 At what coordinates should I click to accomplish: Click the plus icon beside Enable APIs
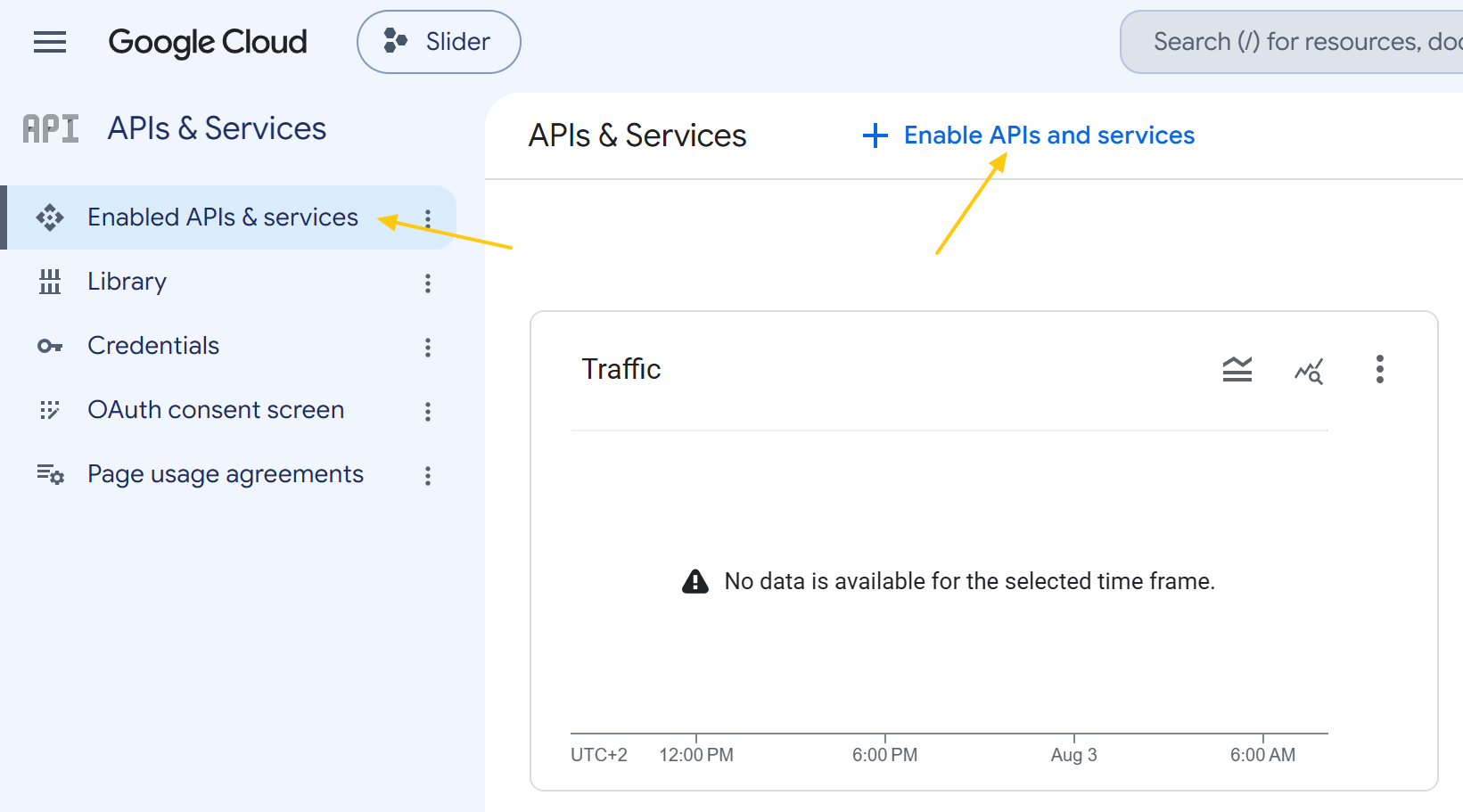click(x=875, y=135)
